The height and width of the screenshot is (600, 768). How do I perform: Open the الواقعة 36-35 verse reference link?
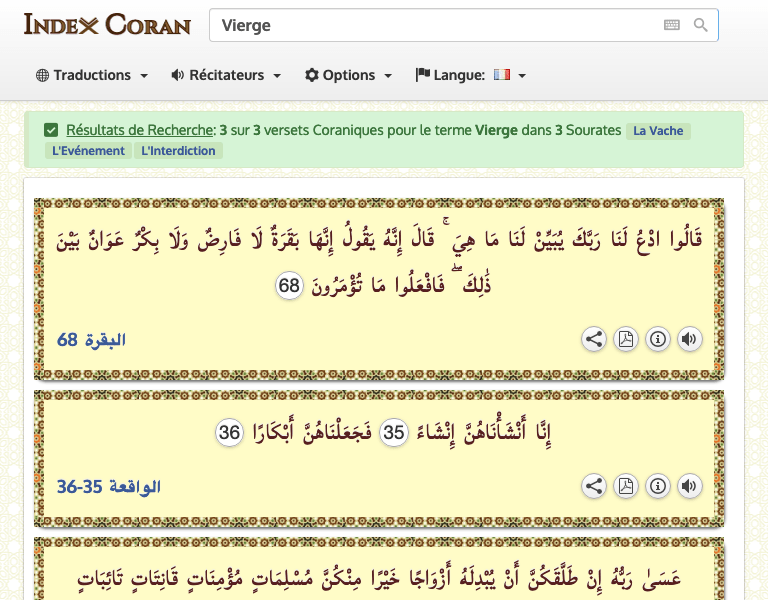click(x=109, y=486)
